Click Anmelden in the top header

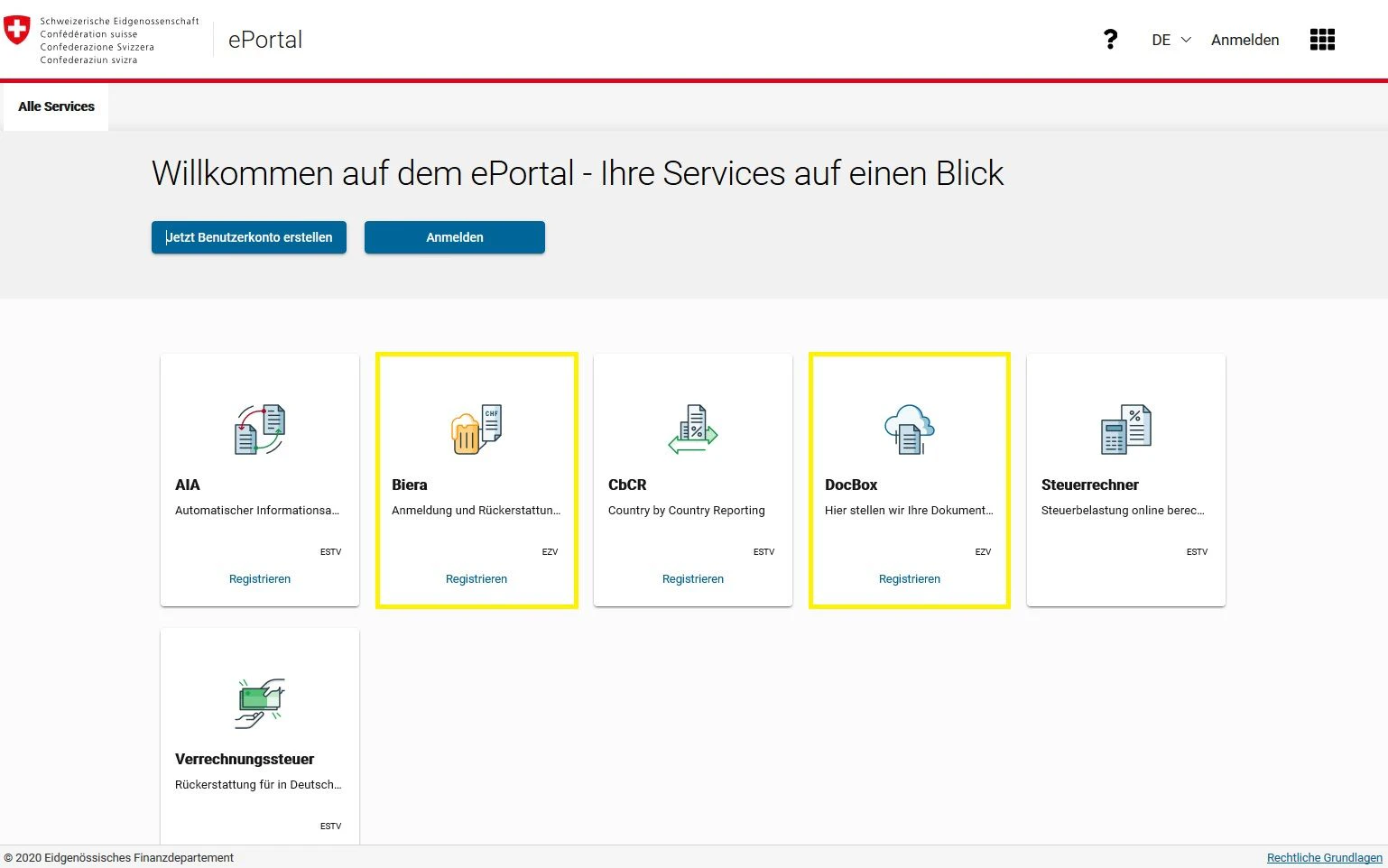pyautogui.click(x=1245, y=40)
